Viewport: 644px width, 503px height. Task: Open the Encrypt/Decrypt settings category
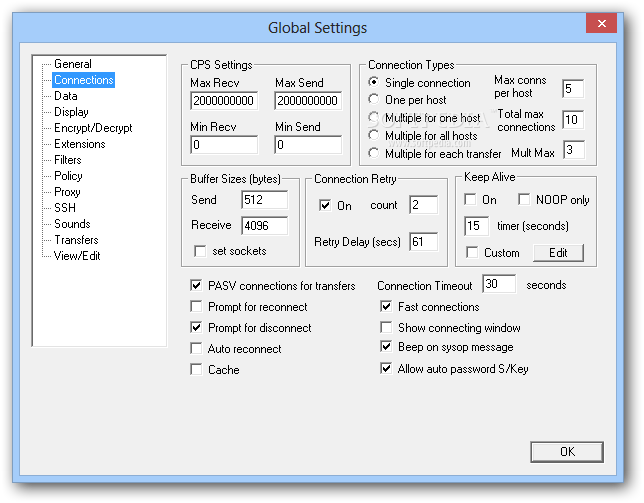pyautogui.click(x=93, y=128)
